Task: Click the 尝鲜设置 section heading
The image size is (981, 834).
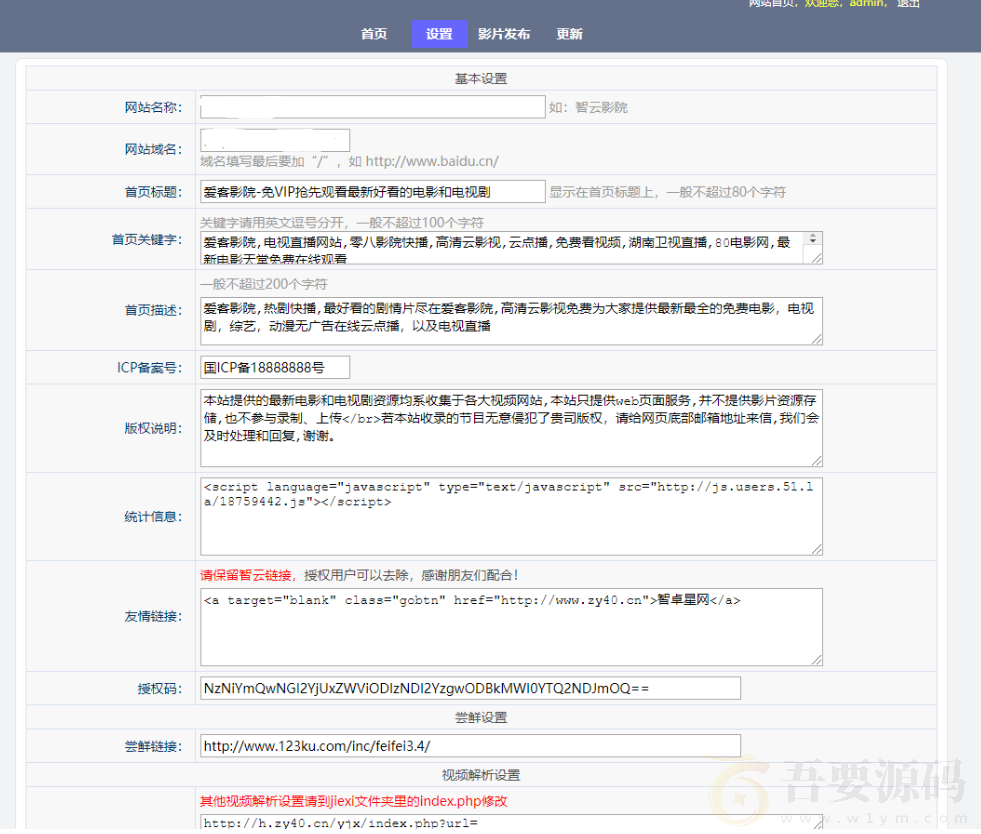Action: point(481,717)
